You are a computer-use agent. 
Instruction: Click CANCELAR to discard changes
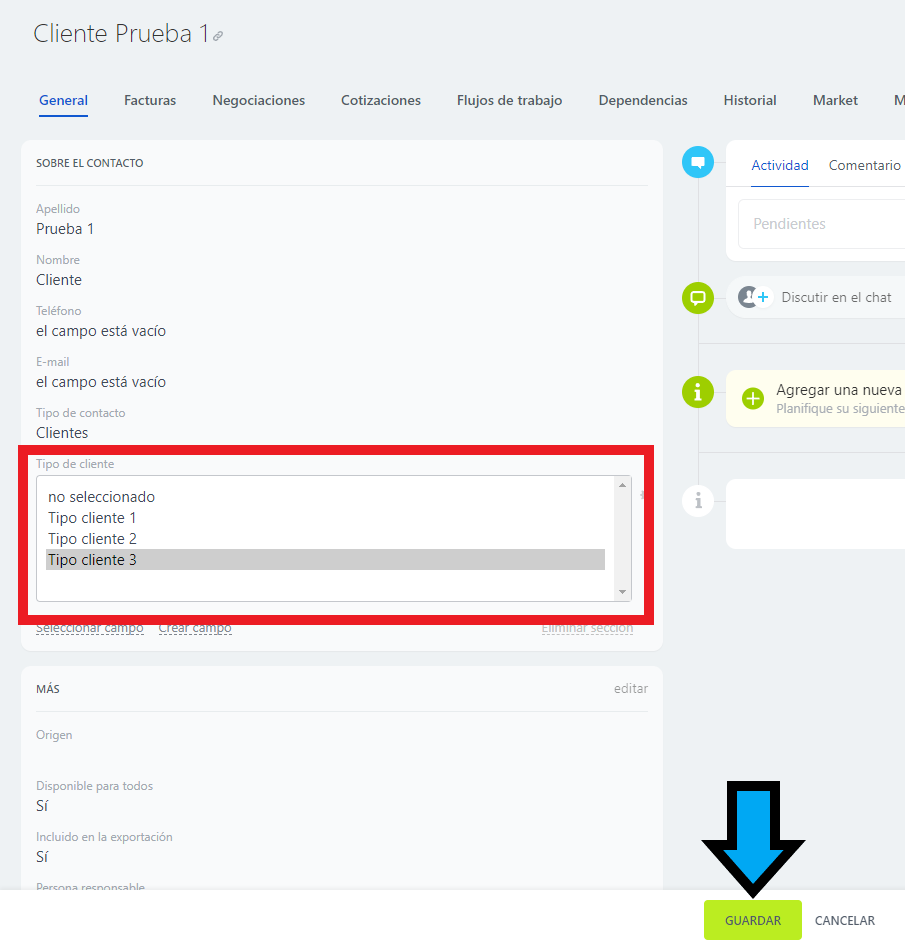(844, 920)
